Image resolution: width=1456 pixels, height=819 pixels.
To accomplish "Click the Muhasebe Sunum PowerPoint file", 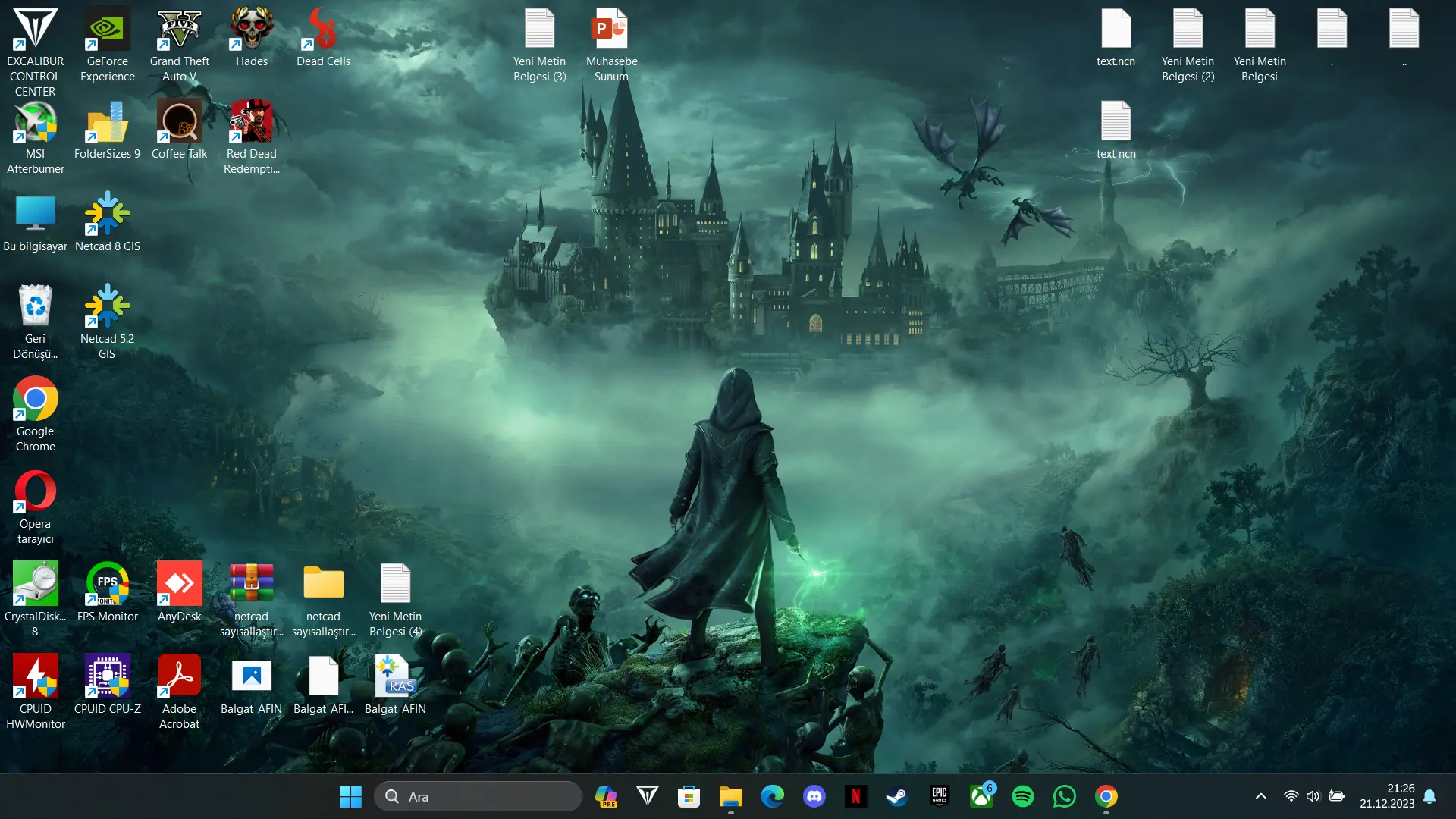I will click(x=612, y=45).
